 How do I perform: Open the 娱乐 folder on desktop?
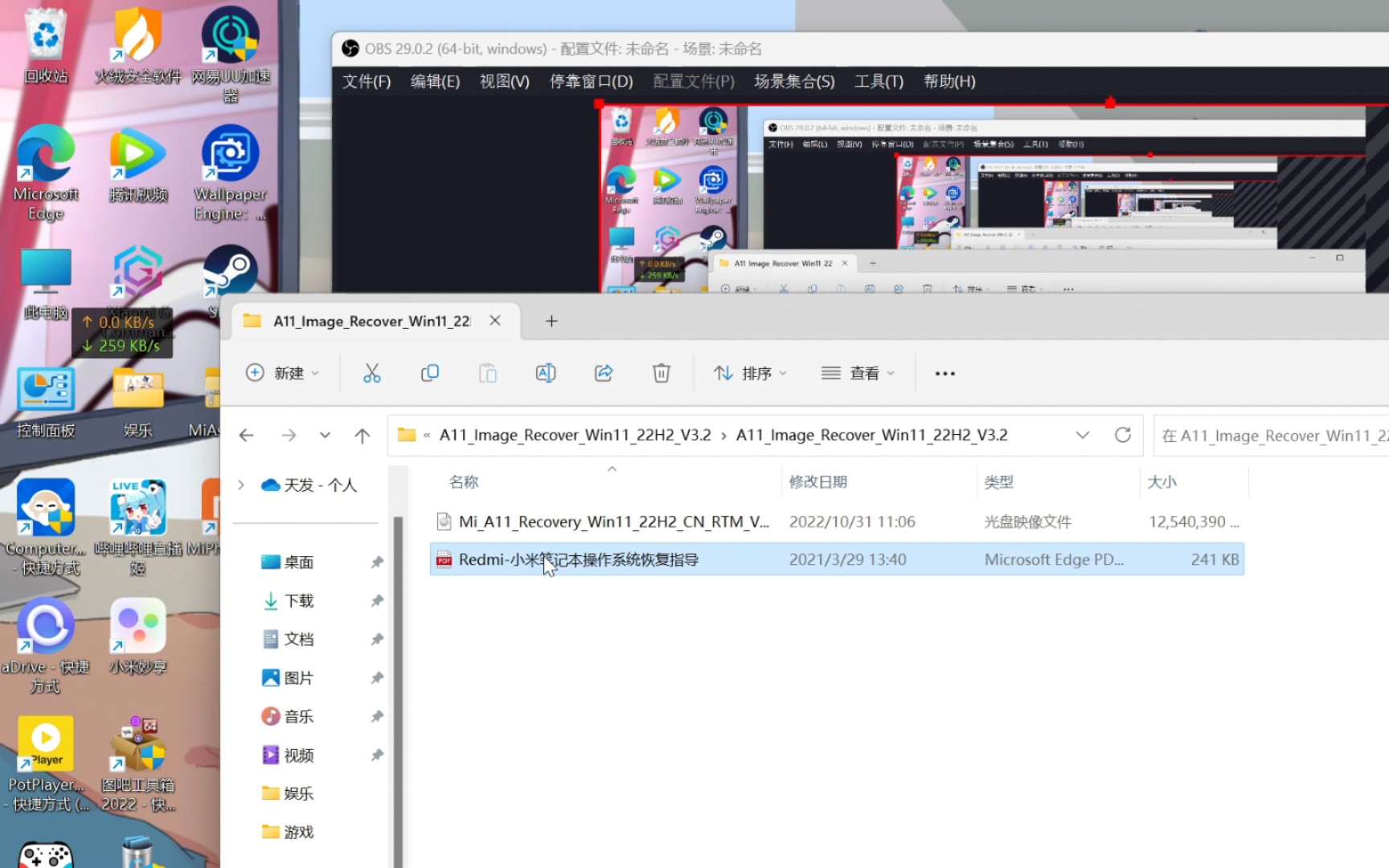point(137,403)
